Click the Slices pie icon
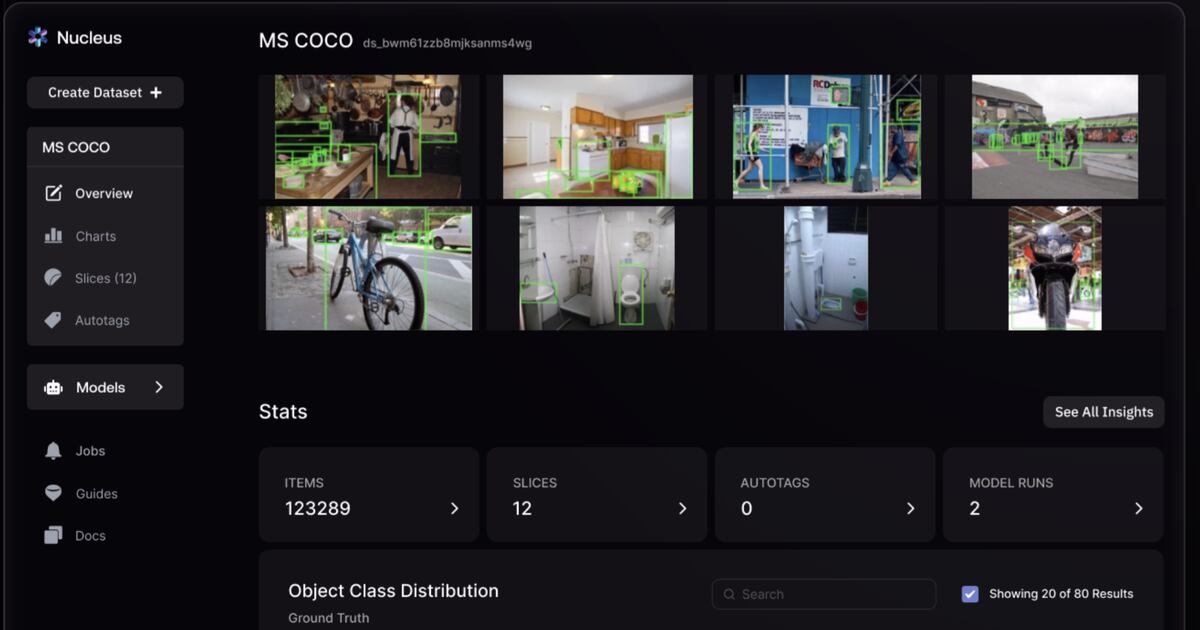 (x=54, y=278)
